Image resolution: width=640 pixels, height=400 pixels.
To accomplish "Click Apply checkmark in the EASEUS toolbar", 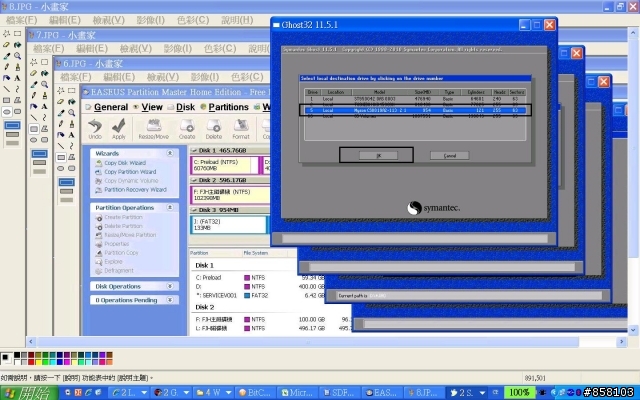I will click(119, 129).
